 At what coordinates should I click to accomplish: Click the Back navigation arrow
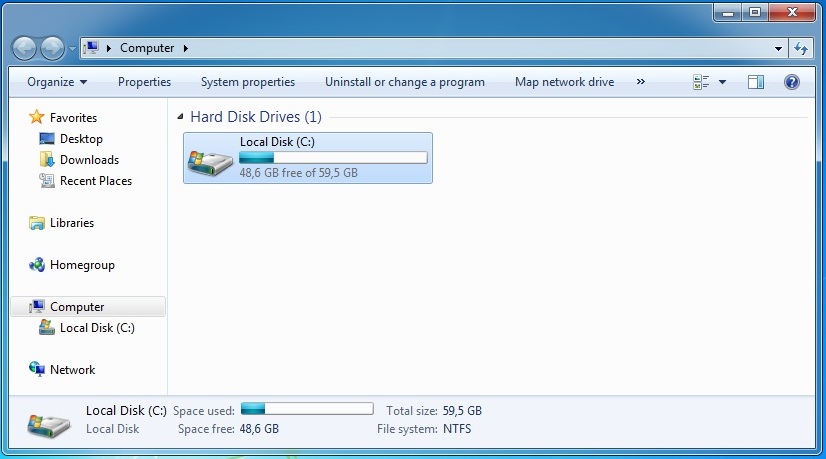pyautogui.click(x=24, y=48)
